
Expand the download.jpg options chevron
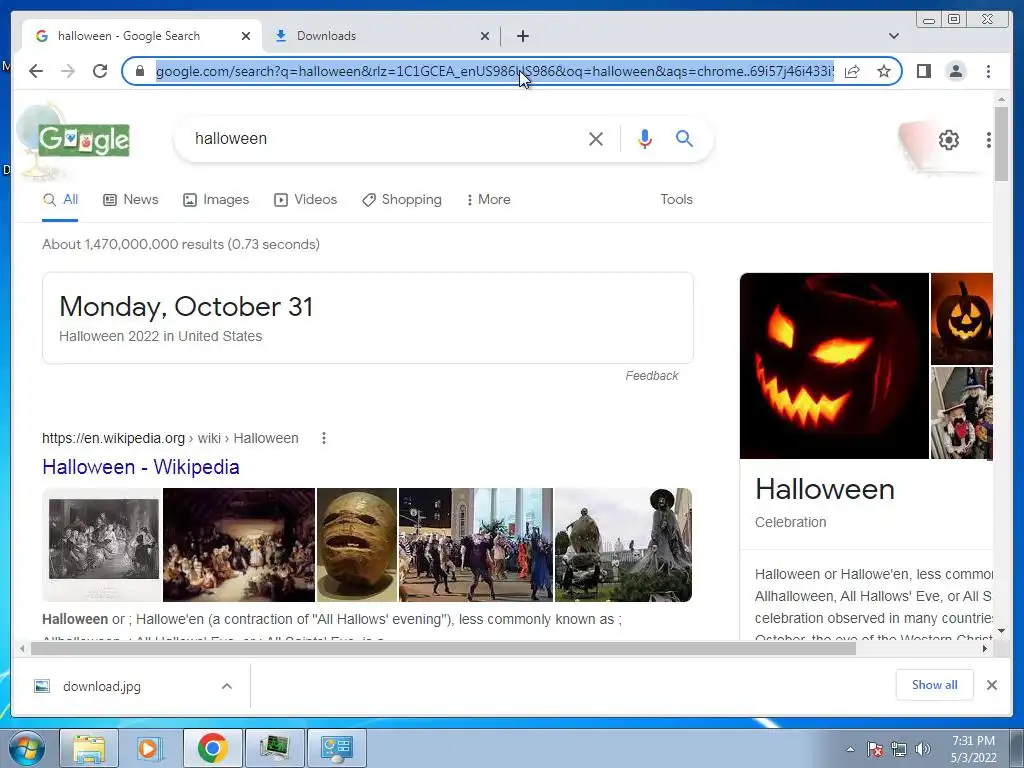(227, 686)
